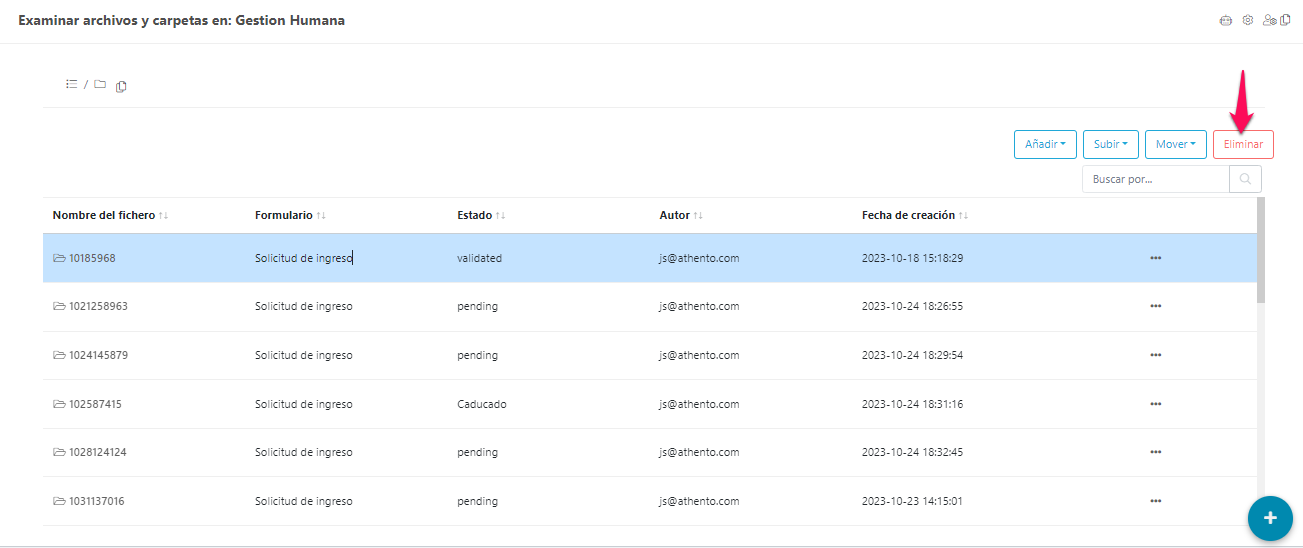This screenshot has height=548, width=1303.
Task: Expand the Añadir dropdown
Action: pyautogui.click(x=1045, y=144)
